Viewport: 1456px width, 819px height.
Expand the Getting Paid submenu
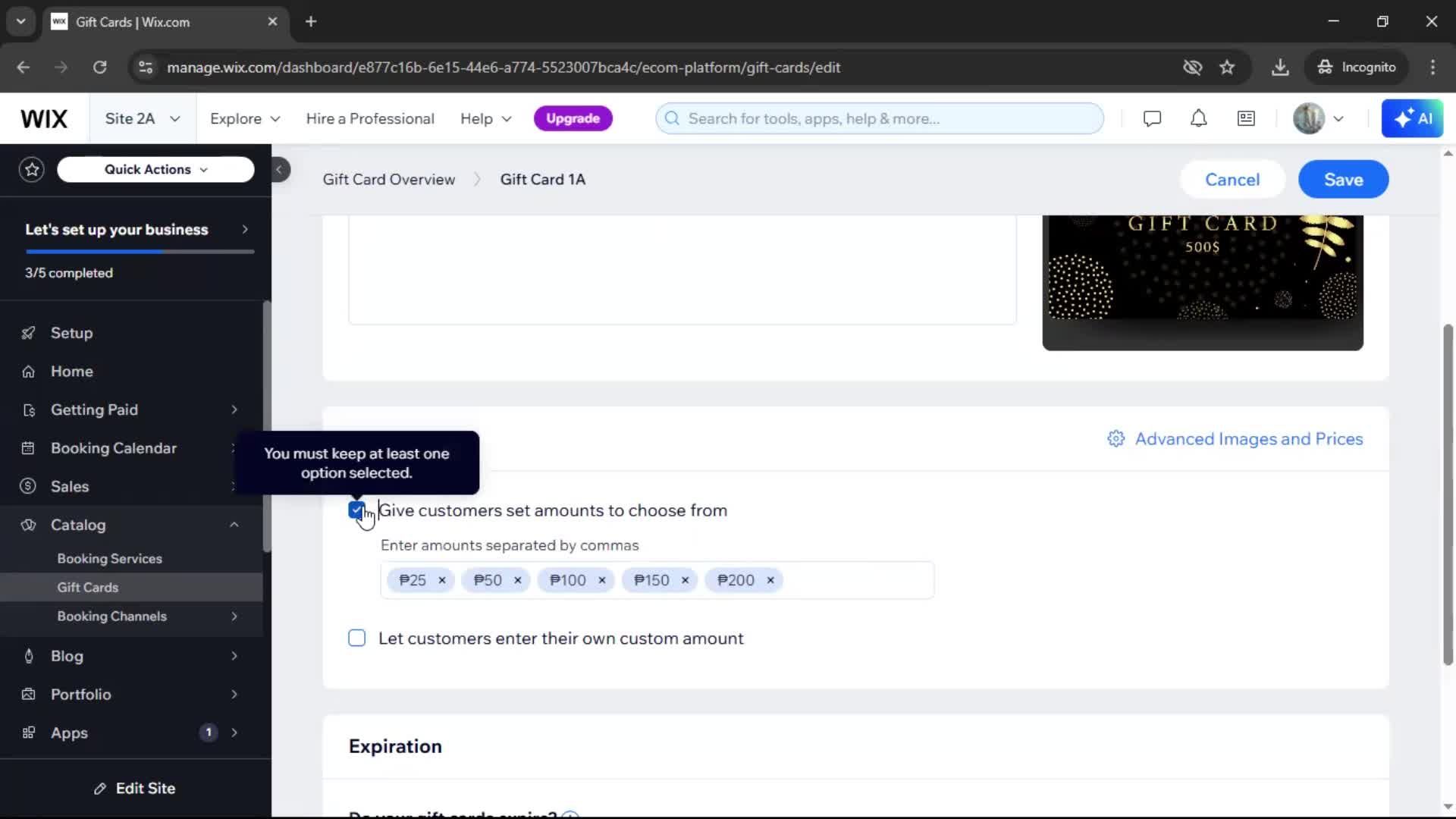(x=234, y=410)
